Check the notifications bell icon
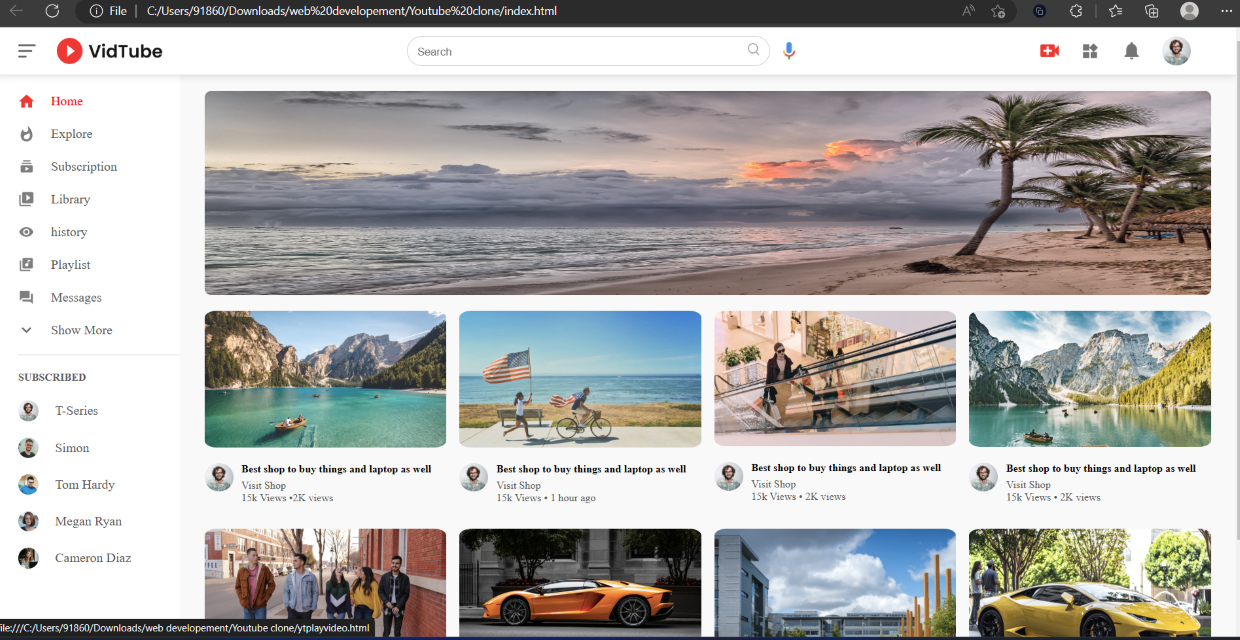 pos(1131,51)
